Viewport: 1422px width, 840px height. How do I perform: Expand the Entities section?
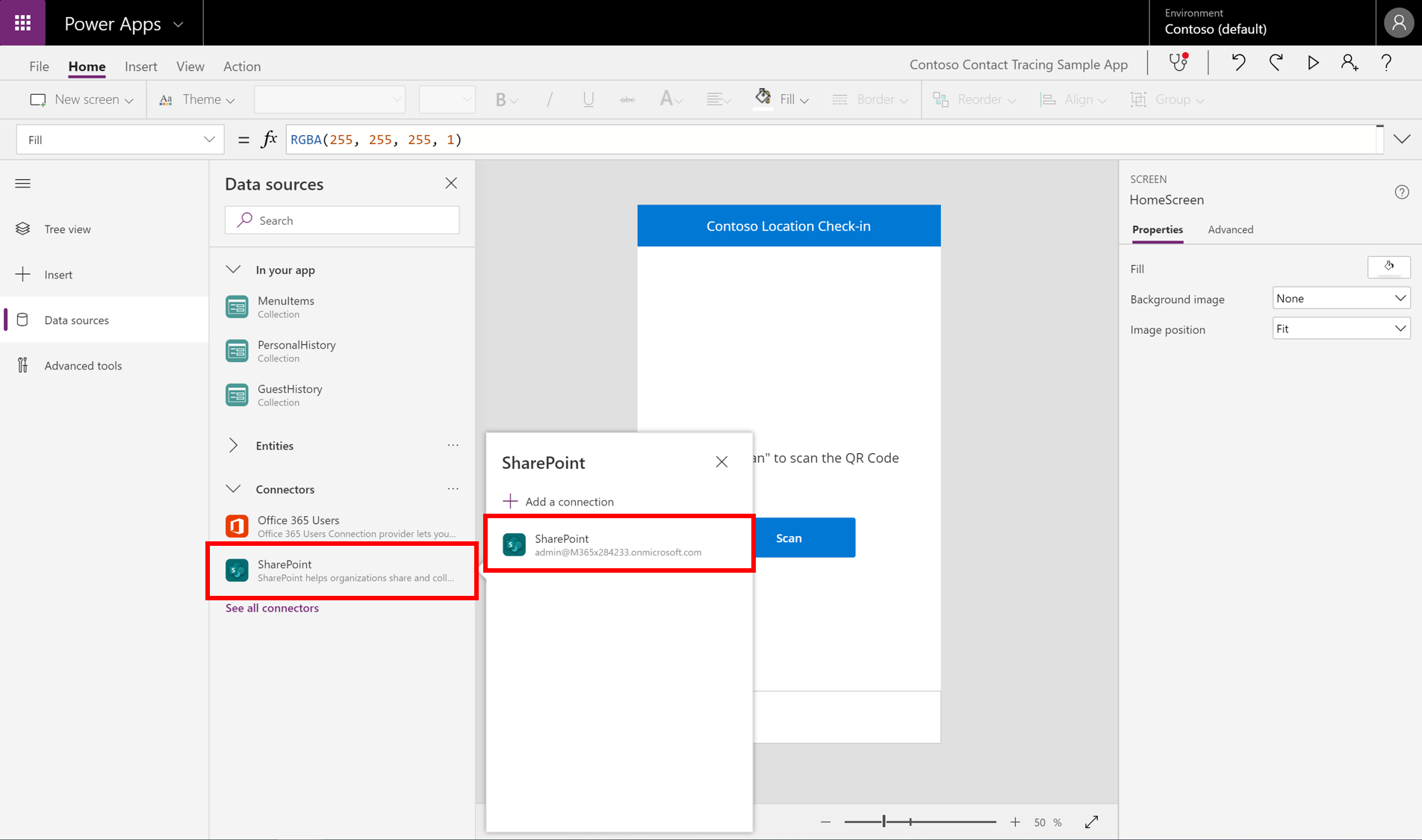click(233, 445)
